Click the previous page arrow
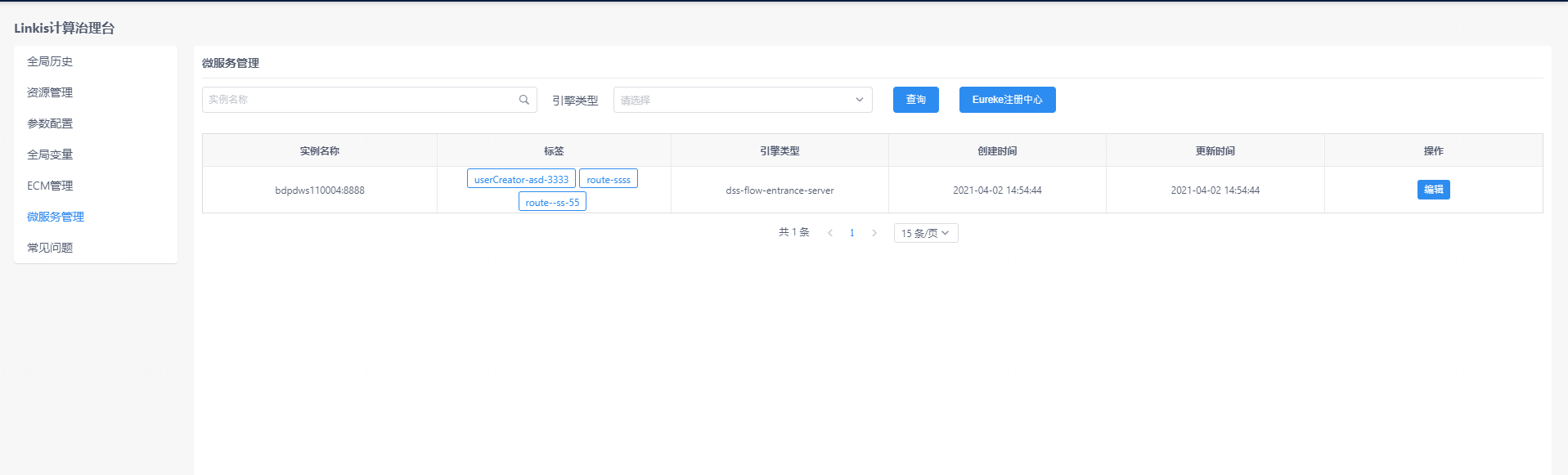Image resolution: width=1568 pixels, height=475 pixels. [x=830, y=233]
